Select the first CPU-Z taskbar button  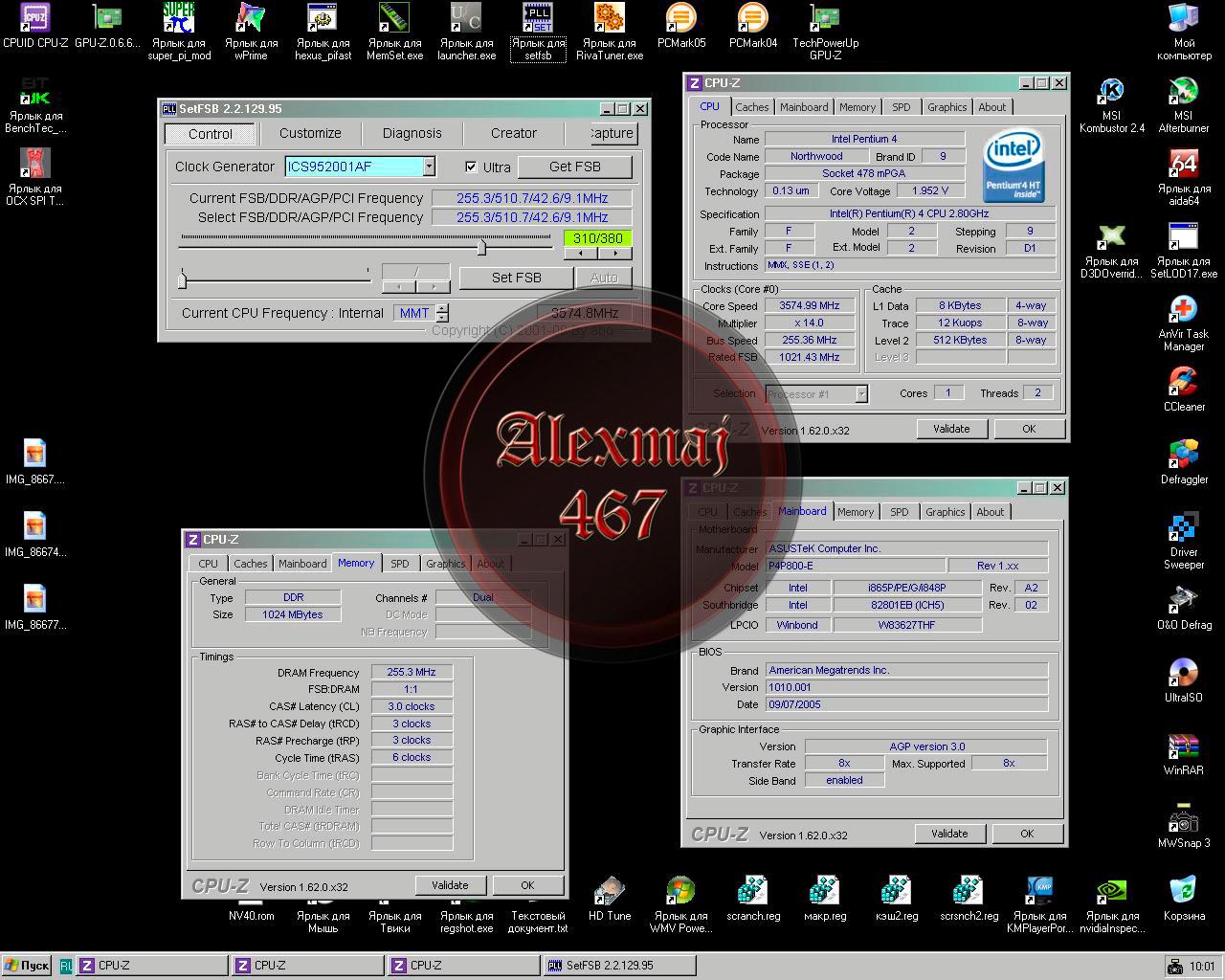(x=151, y=966)
